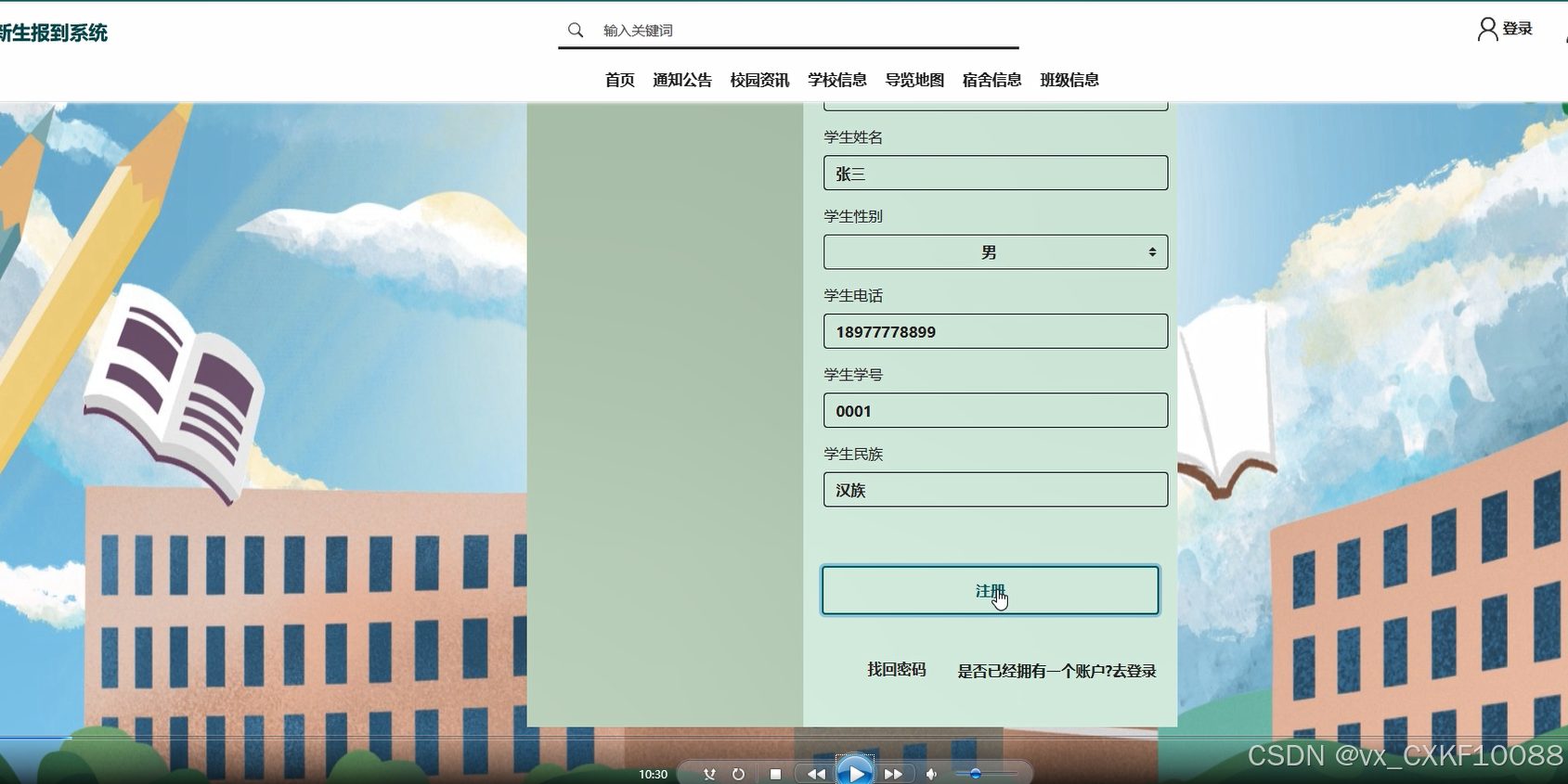Open 首页 in navigation menu
1568x784 pixels.
point(619,80)
